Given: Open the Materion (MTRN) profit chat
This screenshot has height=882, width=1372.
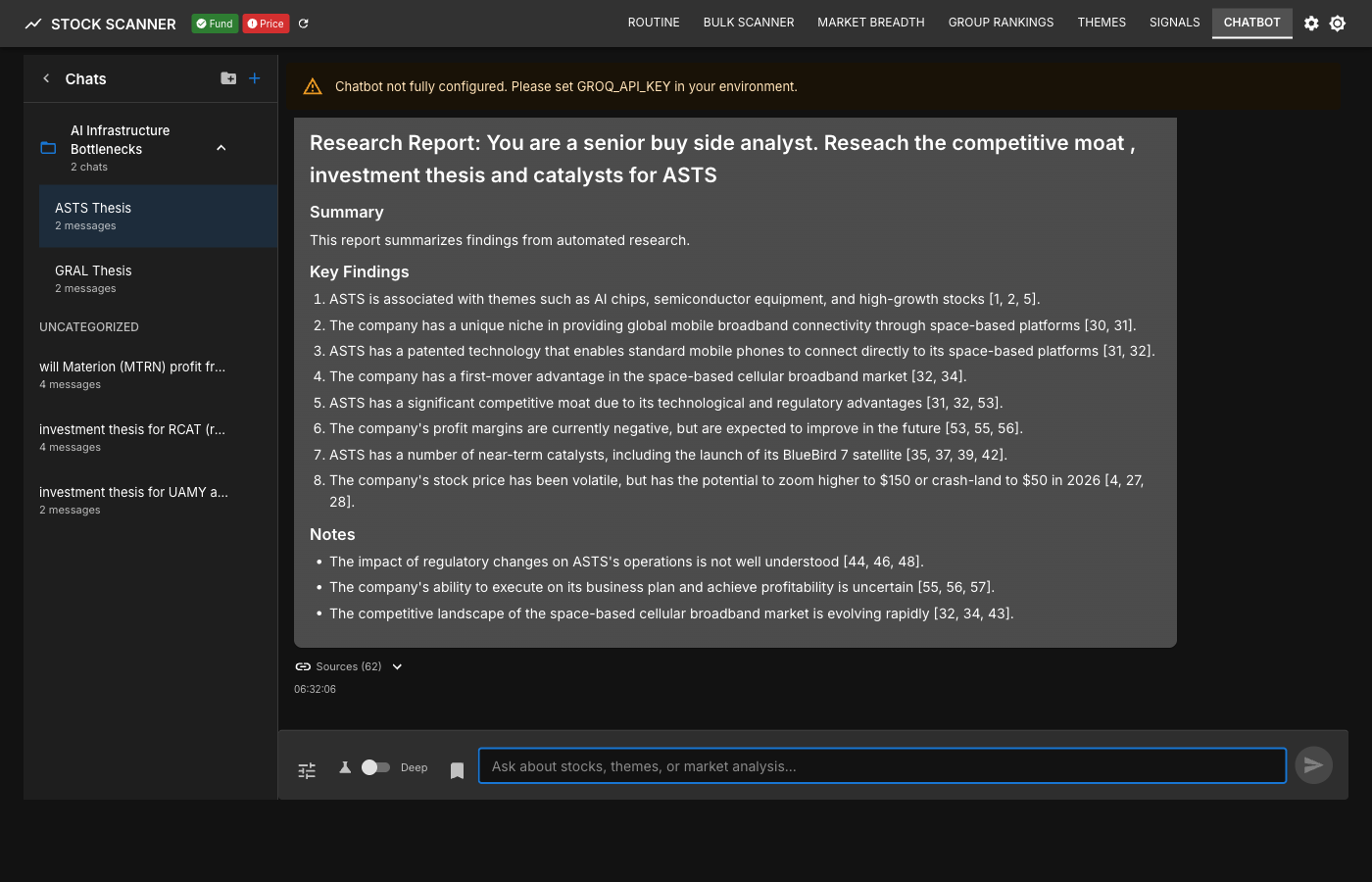Looking at the screenshot, I should pos(150,375).
